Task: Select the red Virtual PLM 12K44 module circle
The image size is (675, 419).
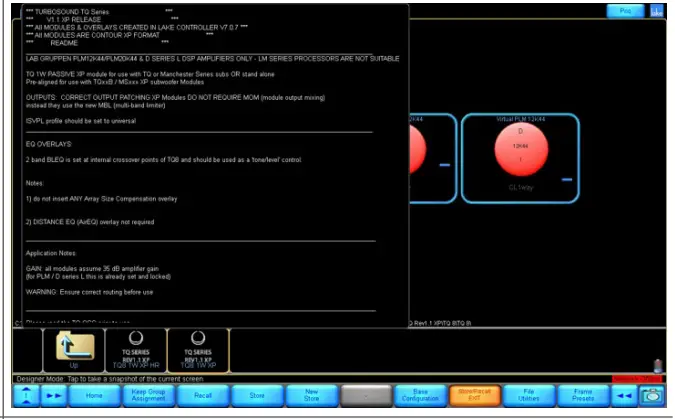Action: (521, 149)
